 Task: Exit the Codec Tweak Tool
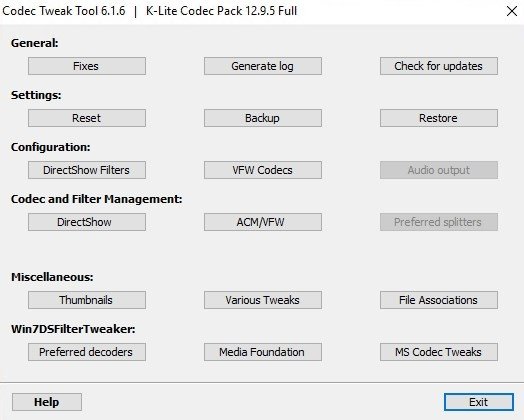tap(479, 402)
